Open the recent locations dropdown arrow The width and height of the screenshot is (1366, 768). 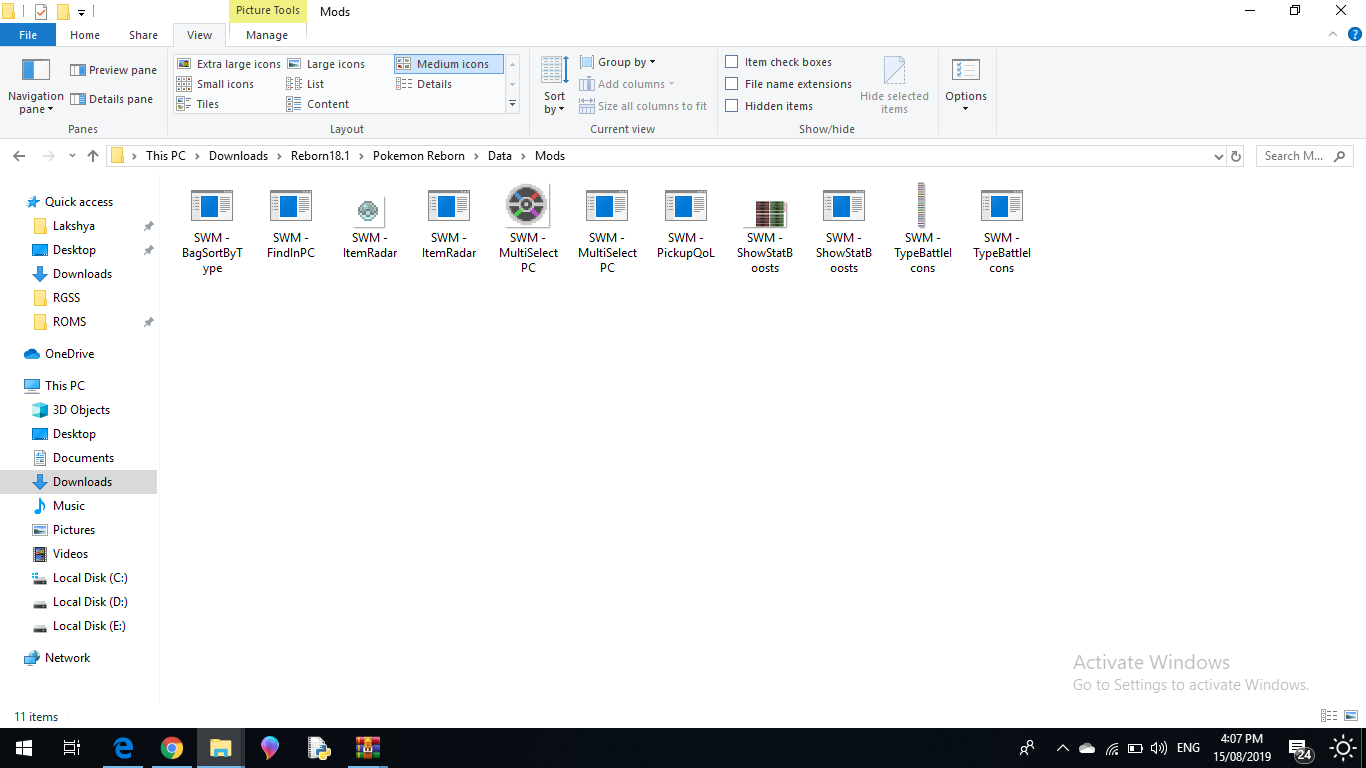72,157
